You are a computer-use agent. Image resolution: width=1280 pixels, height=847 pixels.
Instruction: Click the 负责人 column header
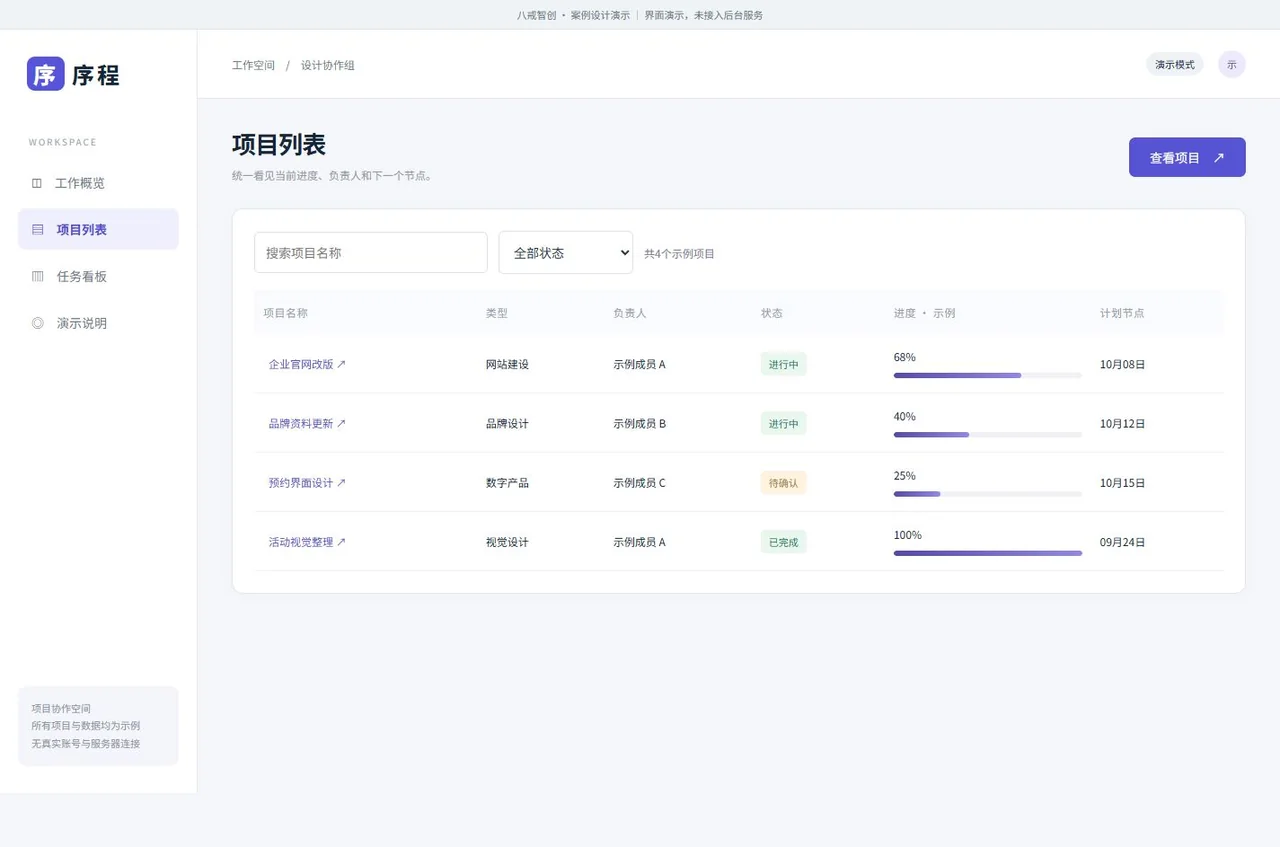pyautogui.click(x=630, y=313)
